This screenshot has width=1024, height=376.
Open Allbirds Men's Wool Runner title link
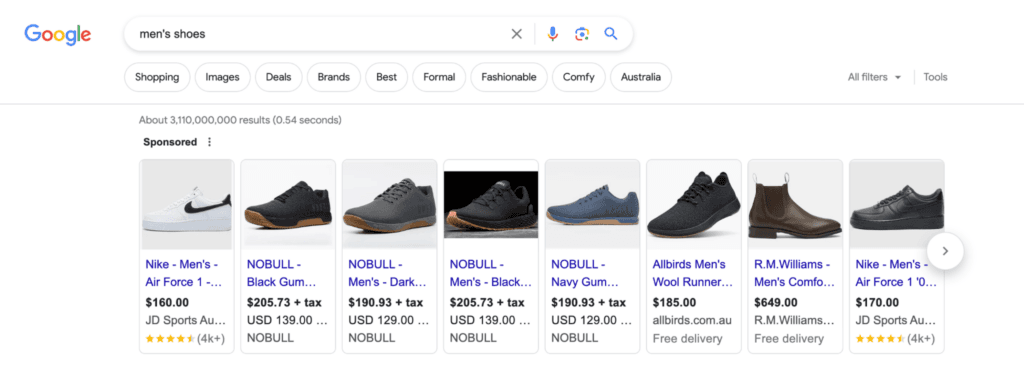693,274
